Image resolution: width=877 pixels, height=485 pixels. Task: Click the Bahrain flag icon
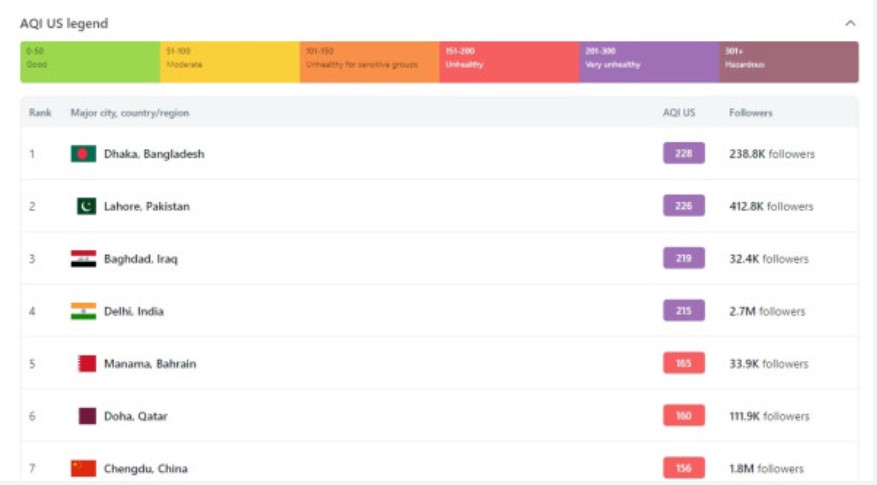87,364
